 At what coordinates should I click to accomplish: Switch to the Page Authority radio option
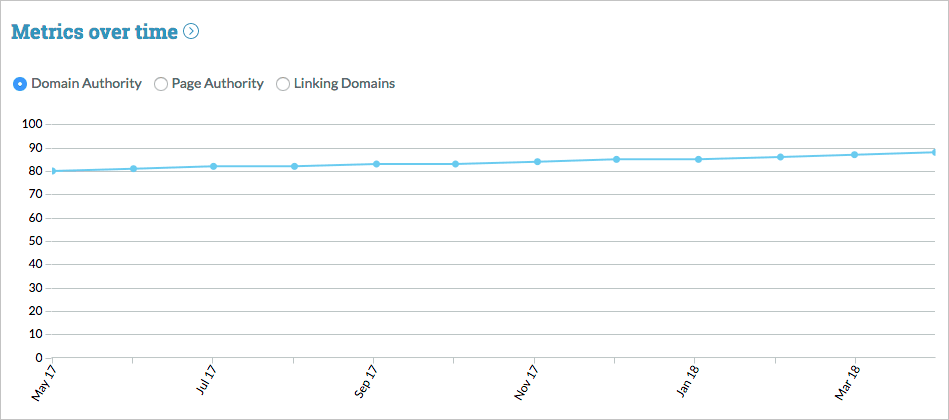point(161,84)
